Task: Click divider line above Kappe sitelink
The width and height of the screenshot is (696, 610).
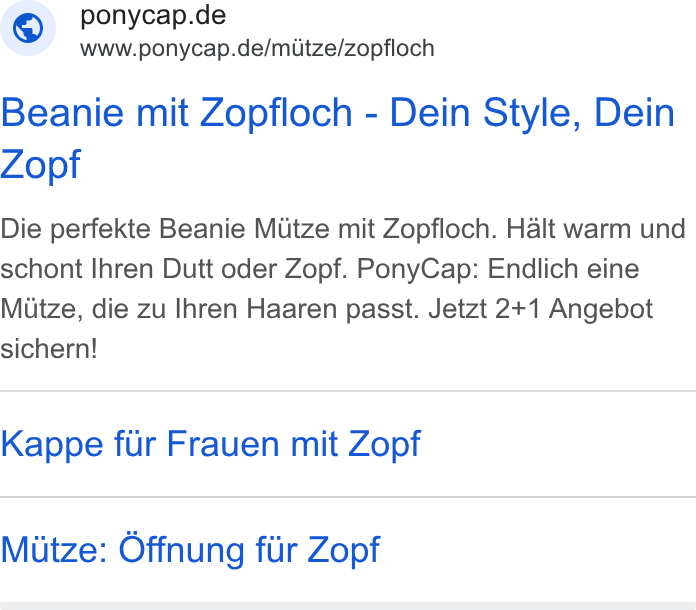Action: (348, 391)
